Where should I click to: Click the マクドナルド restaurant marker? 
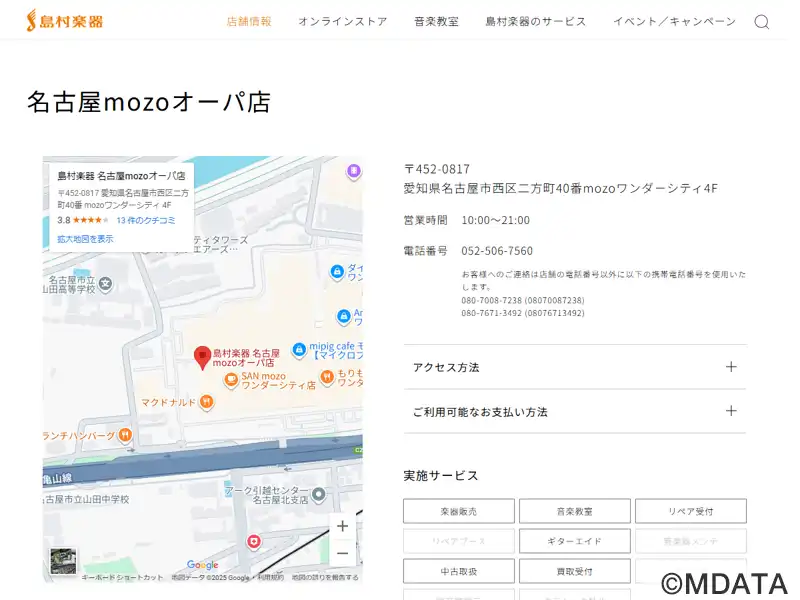tap(207, 402)
